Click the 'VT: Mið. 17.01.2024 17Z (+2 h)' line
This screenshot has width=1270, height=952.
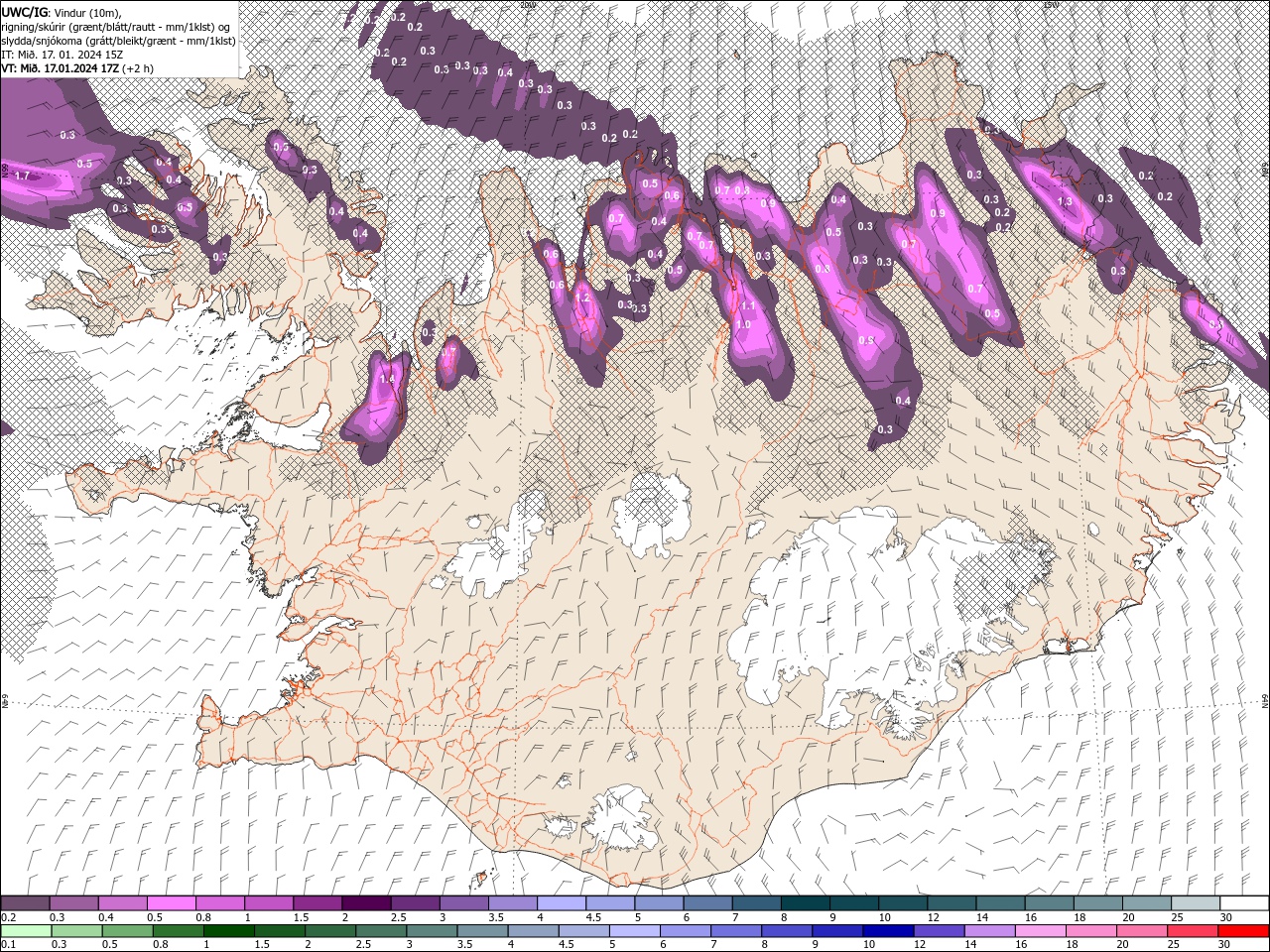pyautogui.click(x=76, y=67)
